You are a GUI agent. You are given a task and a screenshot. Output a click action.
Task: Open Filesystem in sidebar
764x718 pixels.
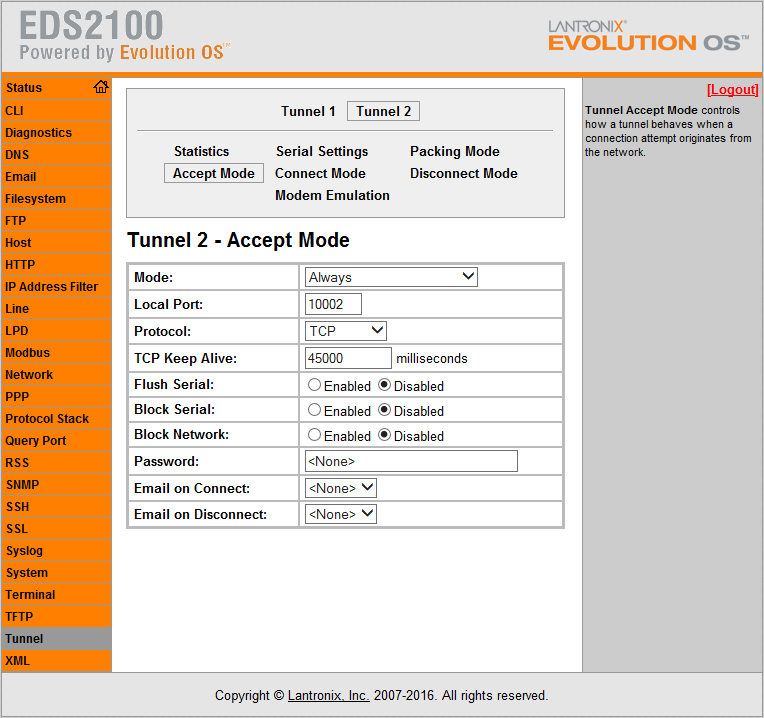tap(57, 199)
